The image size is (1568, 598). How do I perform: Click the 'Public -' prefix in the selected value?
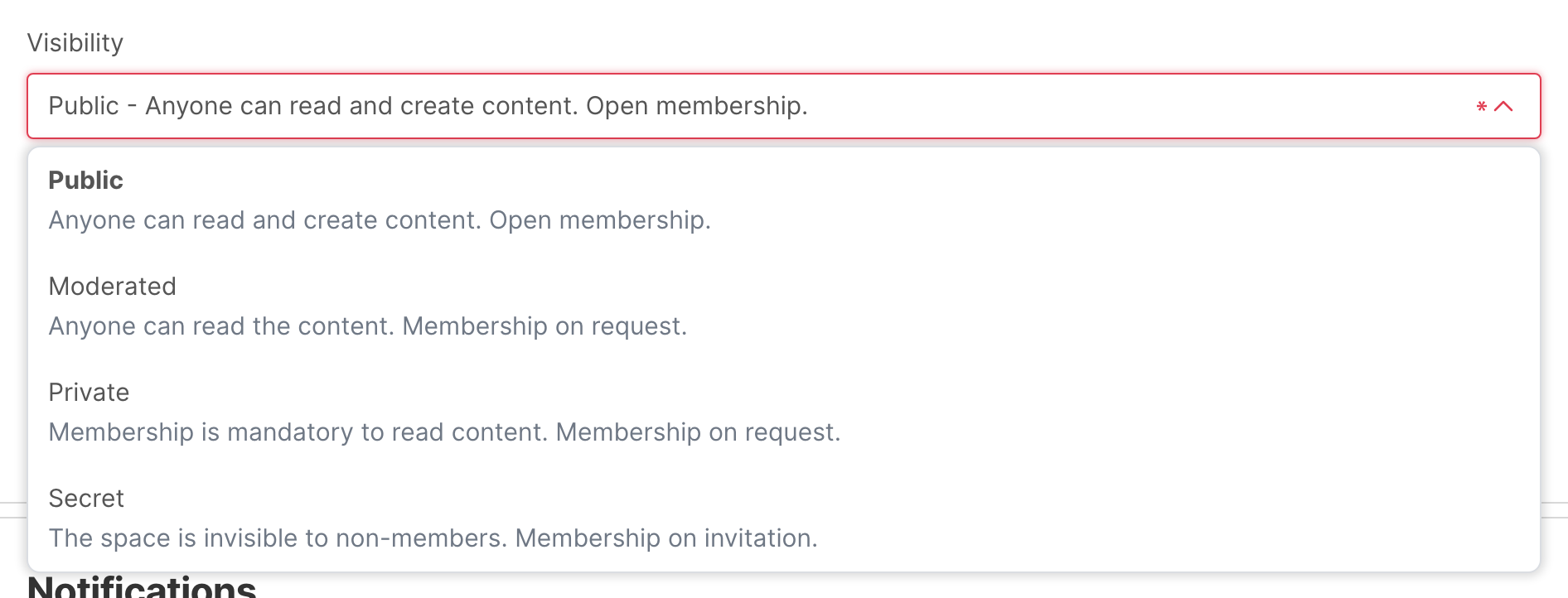point(93,106)
